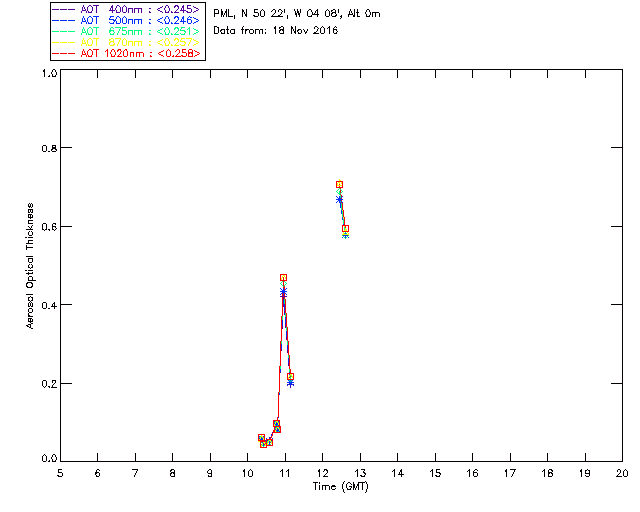
Task: Click the x-axis tick label 19
Action: pyautogui.click(x=585, y=473)
